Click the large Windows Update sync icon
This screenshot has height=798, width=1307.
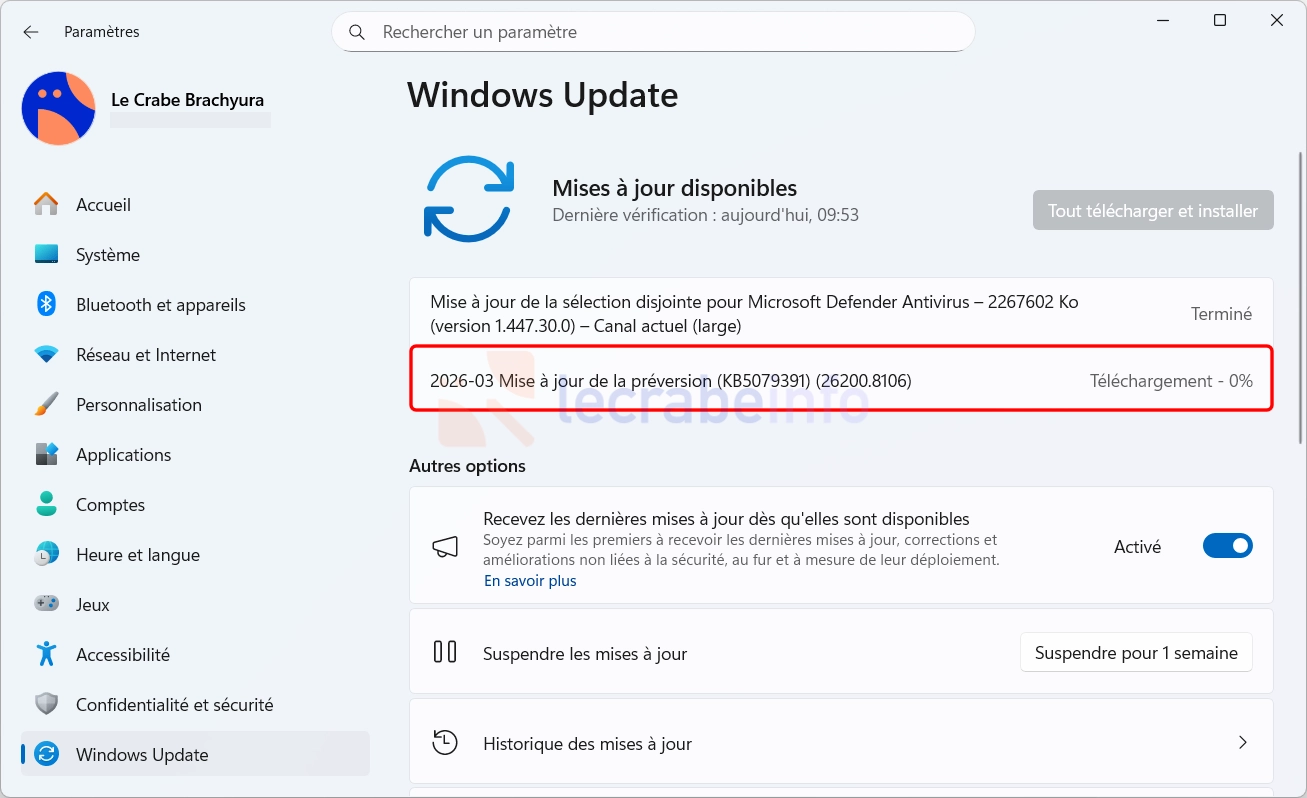click(469, 199)
